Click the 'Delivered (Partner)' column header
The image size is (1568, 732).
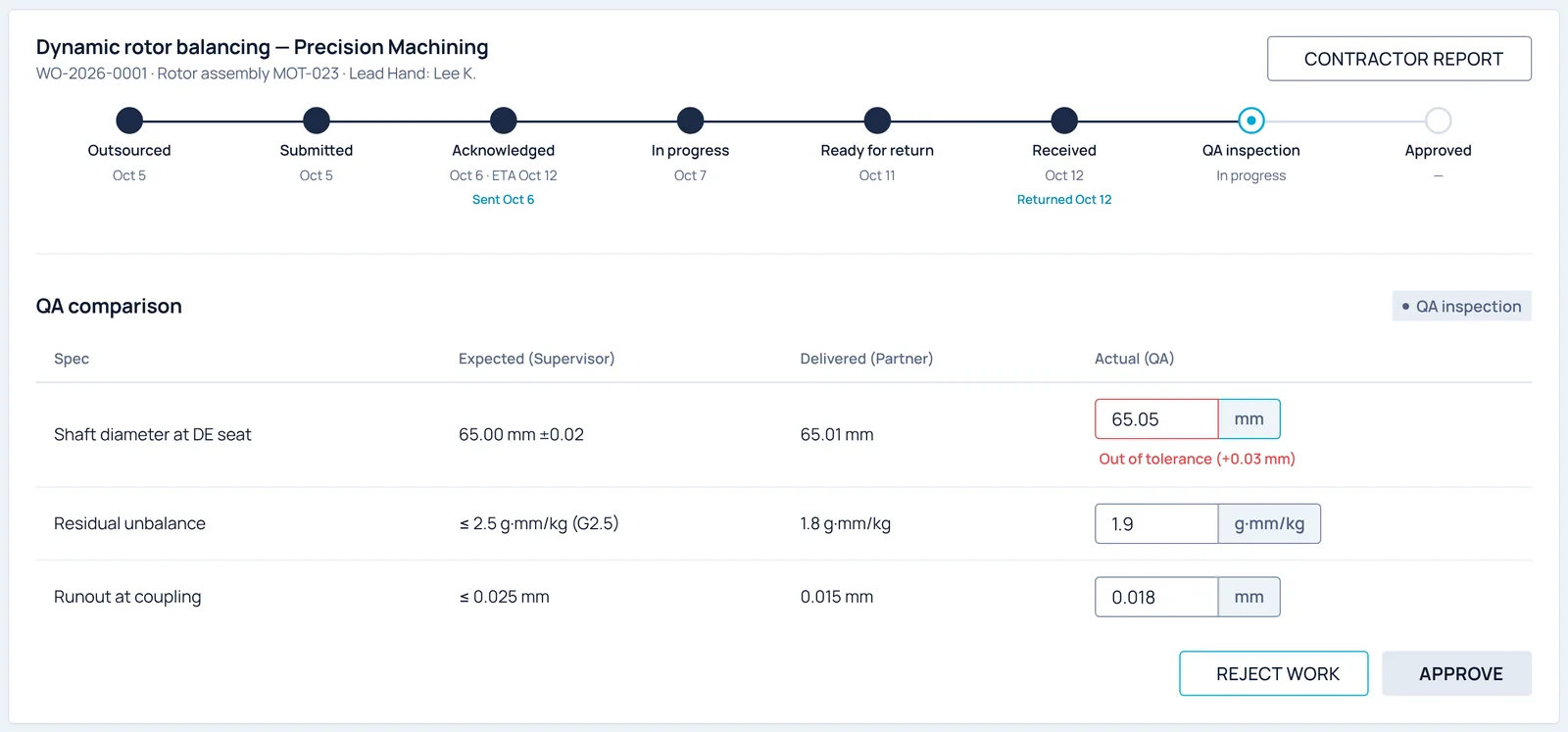(866, 359)
